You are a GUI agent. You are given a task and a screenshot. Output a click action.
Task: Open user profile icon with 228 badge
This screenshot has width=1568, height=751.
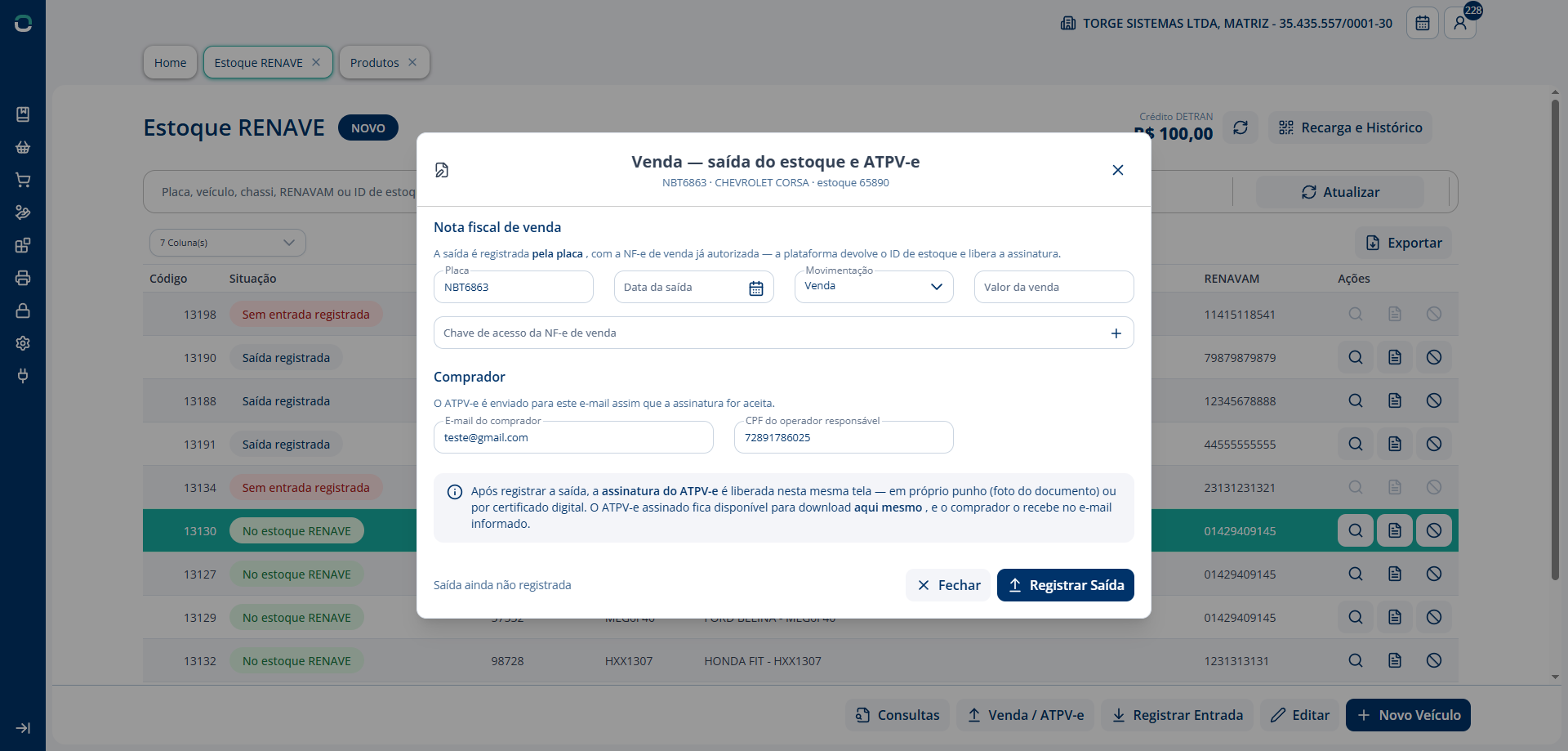(x=1460, y=23)
